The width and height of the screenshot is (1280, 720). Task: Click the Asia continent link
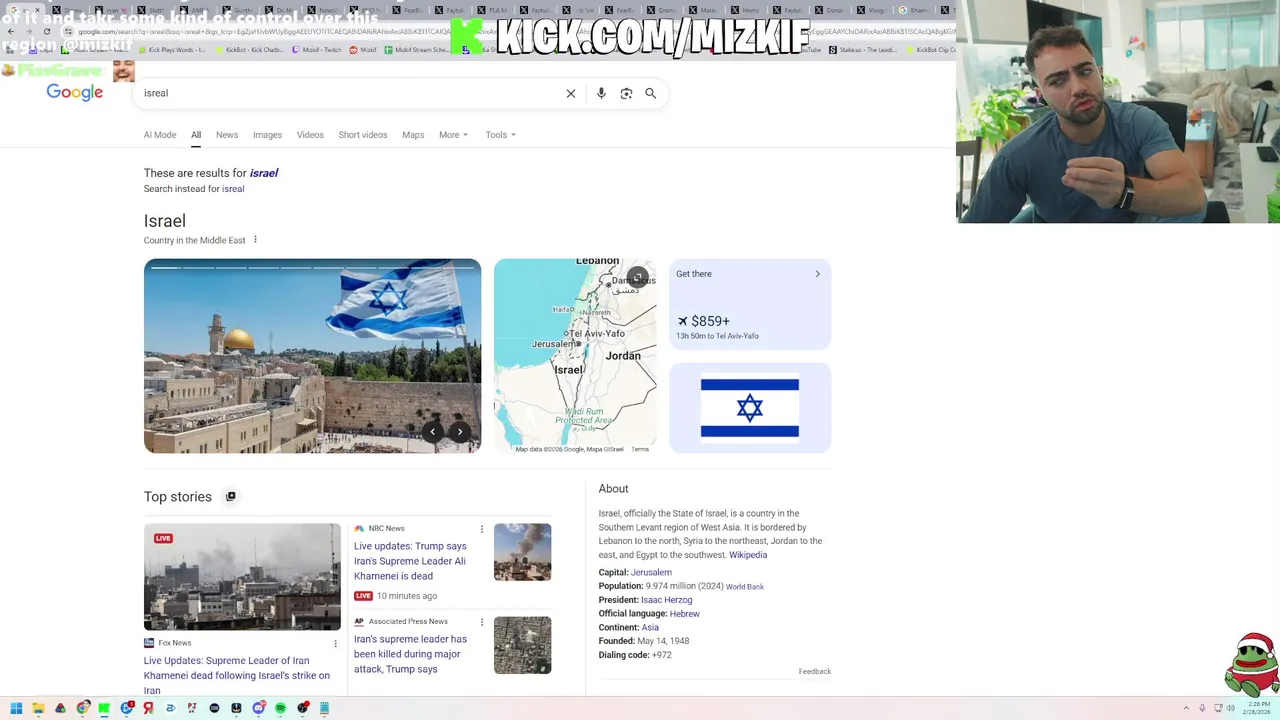point(650,628)
